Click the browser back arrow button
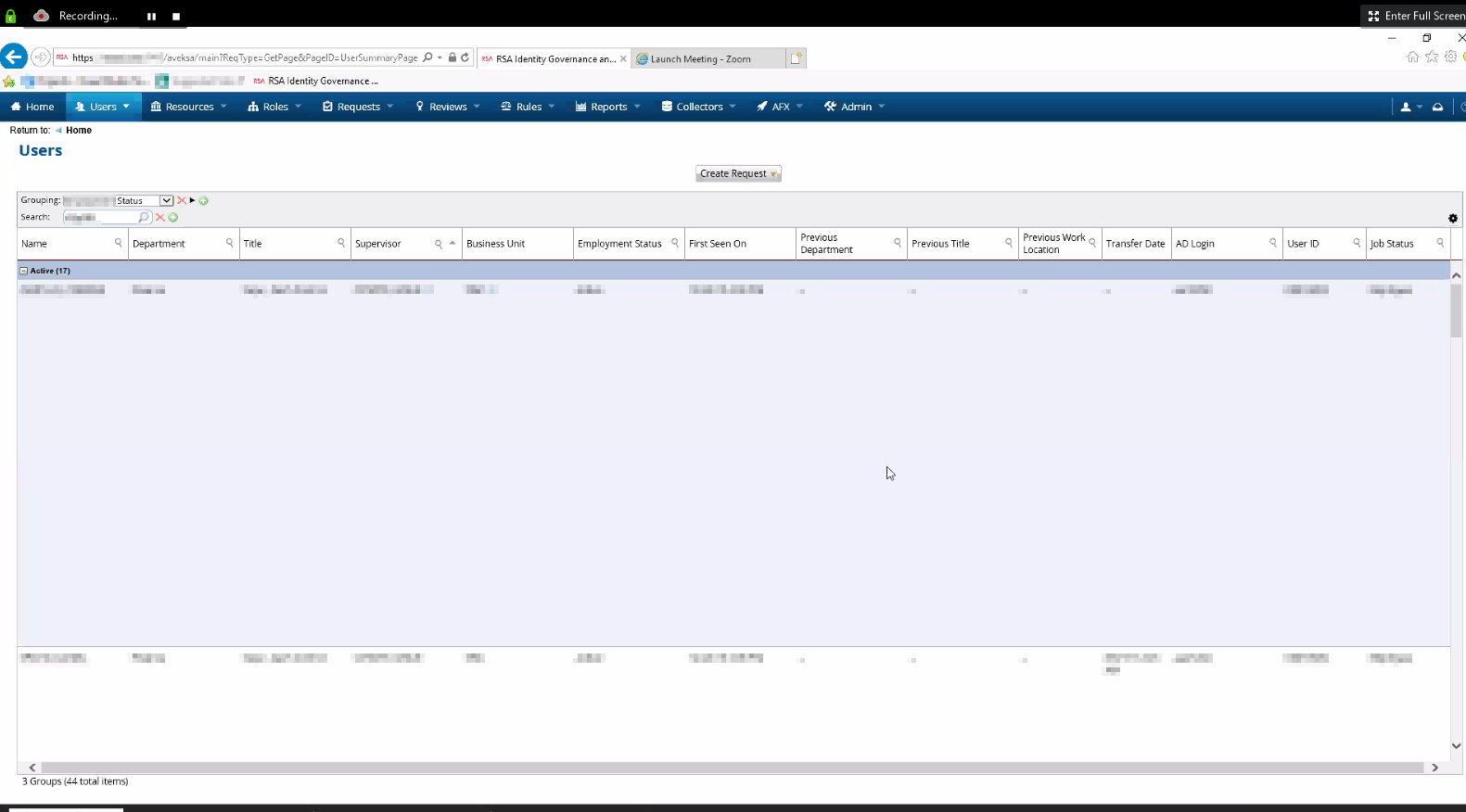1466x812 pixels. (x=14, y=57)
